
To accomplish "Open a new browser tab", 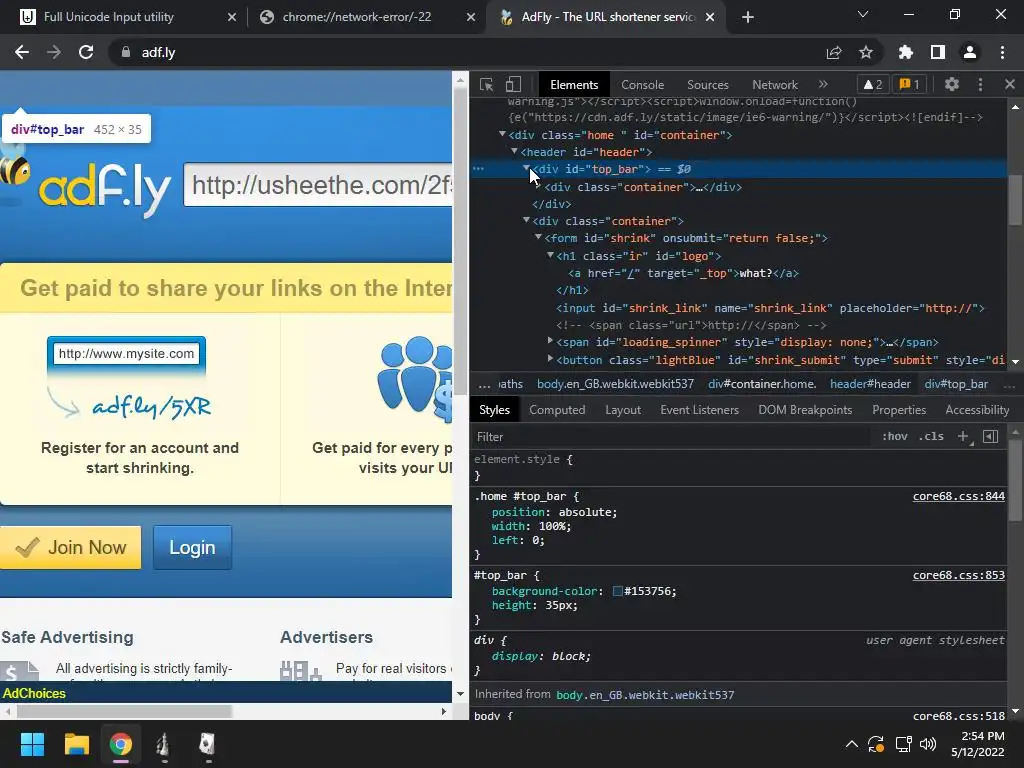I will click(x=748, y=17).
